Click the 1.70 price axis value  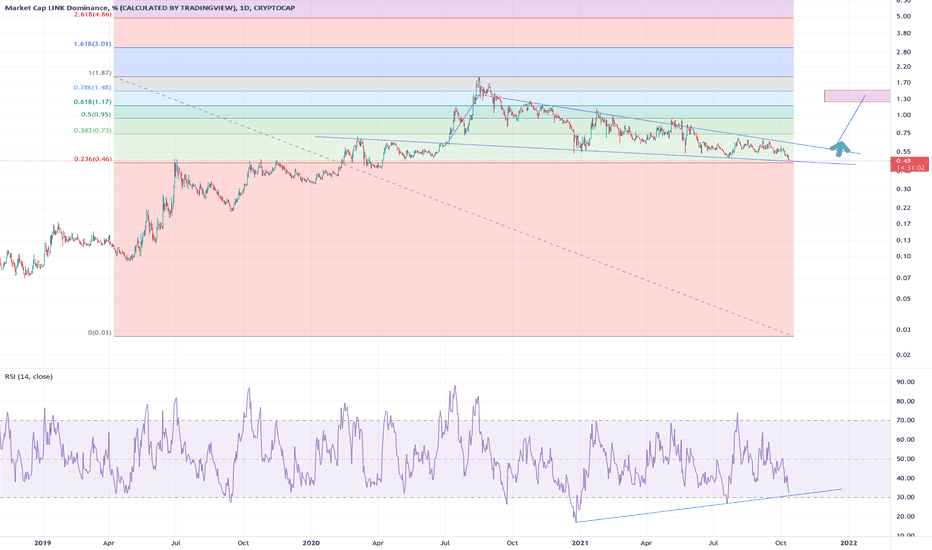pos(903,83)
